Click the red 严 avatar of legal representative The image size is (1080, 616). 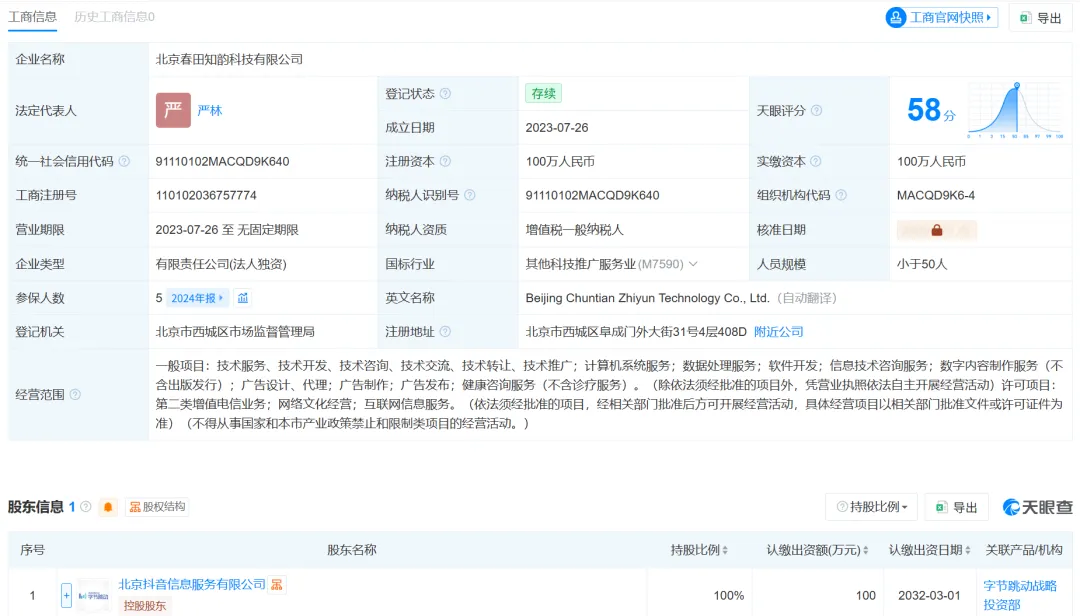coord(173,110)
